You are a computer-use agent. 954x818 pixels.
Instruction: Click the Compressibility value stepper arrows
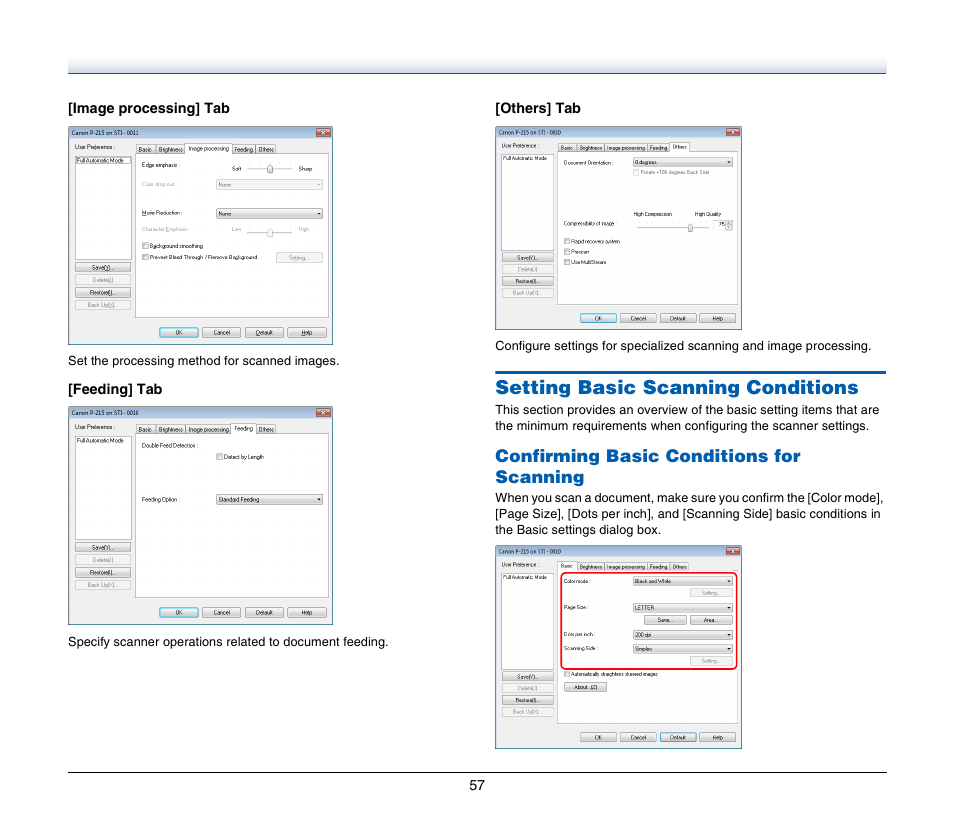tap(729, 225)
